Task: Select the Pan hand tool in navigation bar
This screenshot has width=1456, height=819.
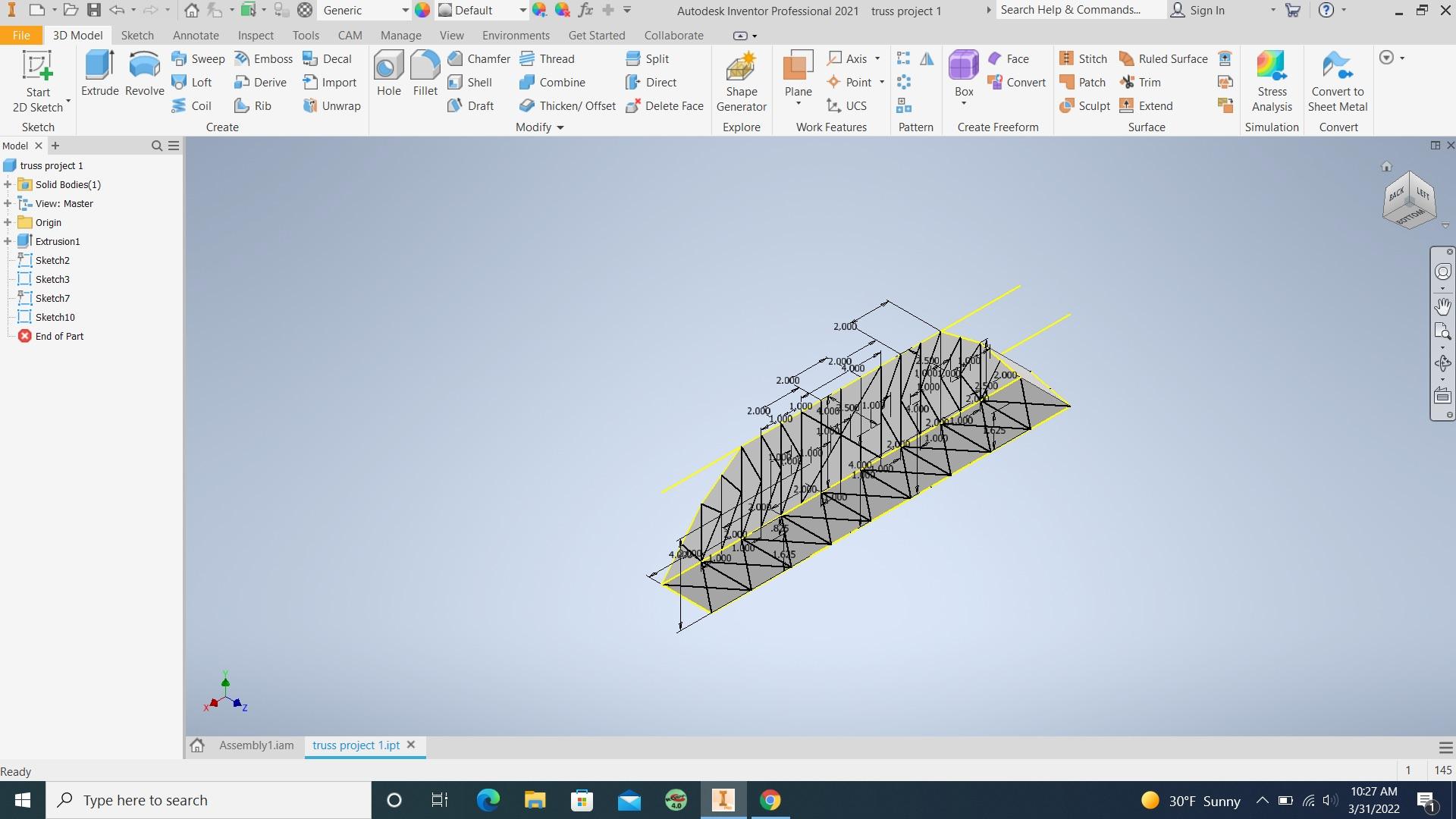Action: [1442, 306]
